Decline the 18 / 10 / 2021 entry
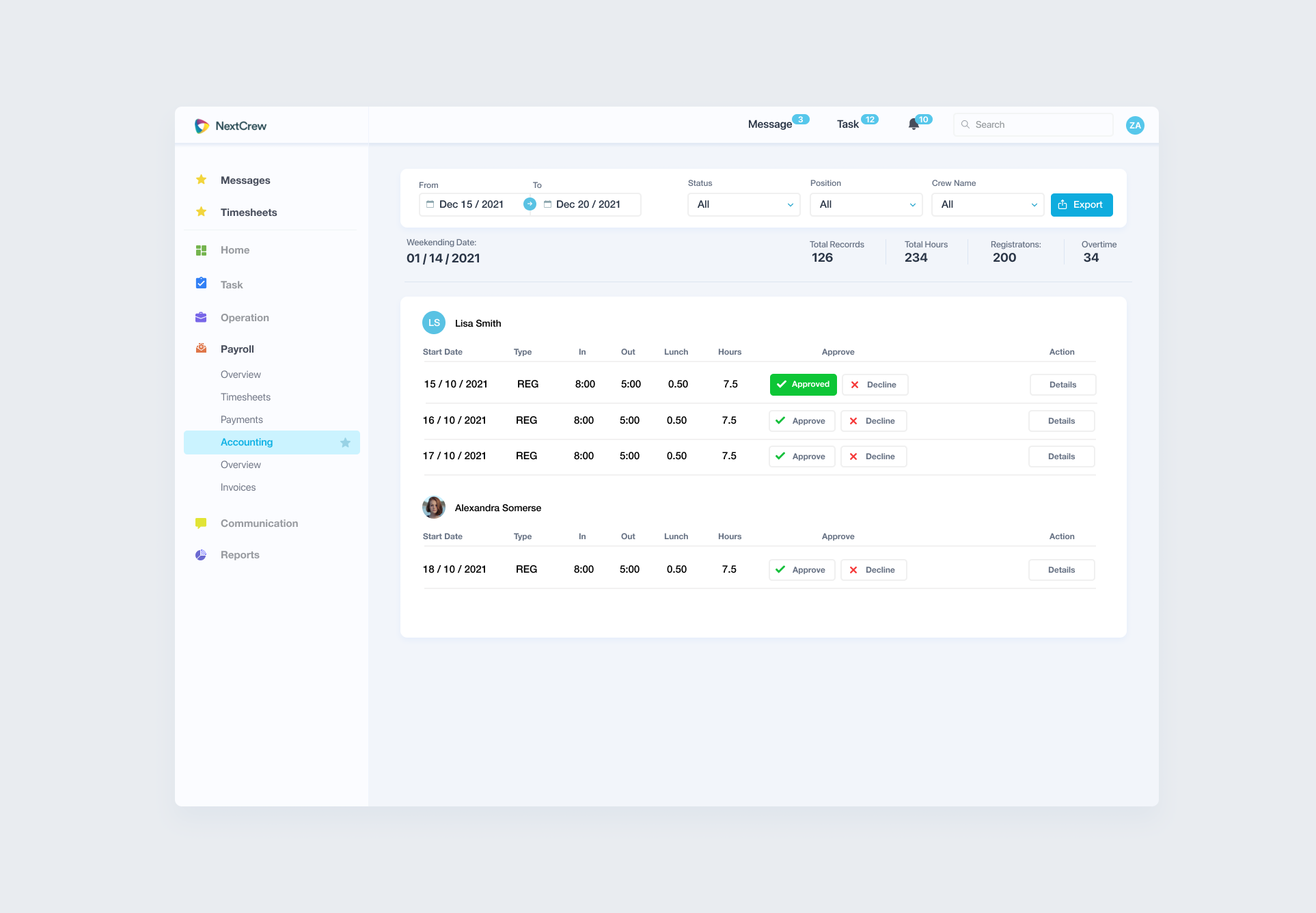This screenshot has width=1316, height=913. (873, 570)
